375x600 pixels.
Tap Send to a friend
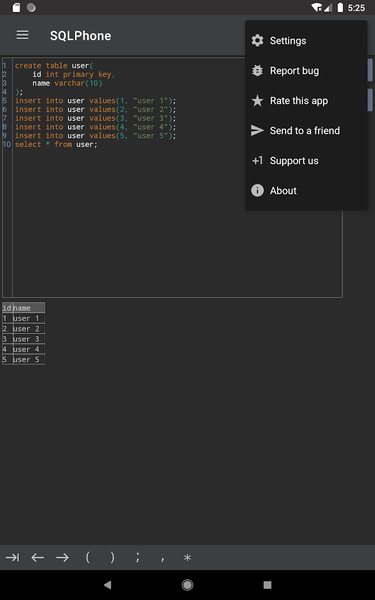306,130
